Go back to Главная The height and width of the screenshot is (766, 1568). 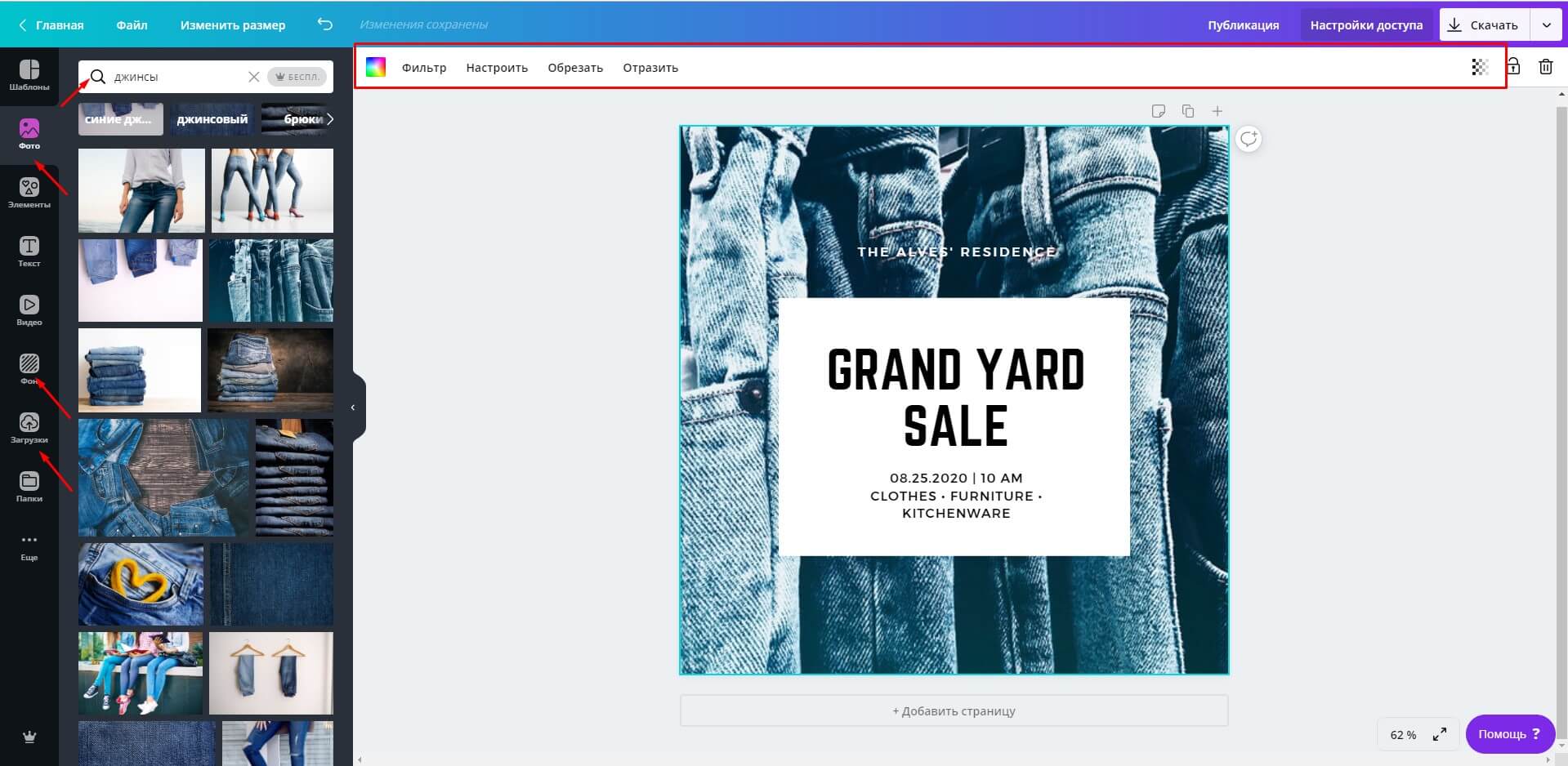[x=51, y=25]
